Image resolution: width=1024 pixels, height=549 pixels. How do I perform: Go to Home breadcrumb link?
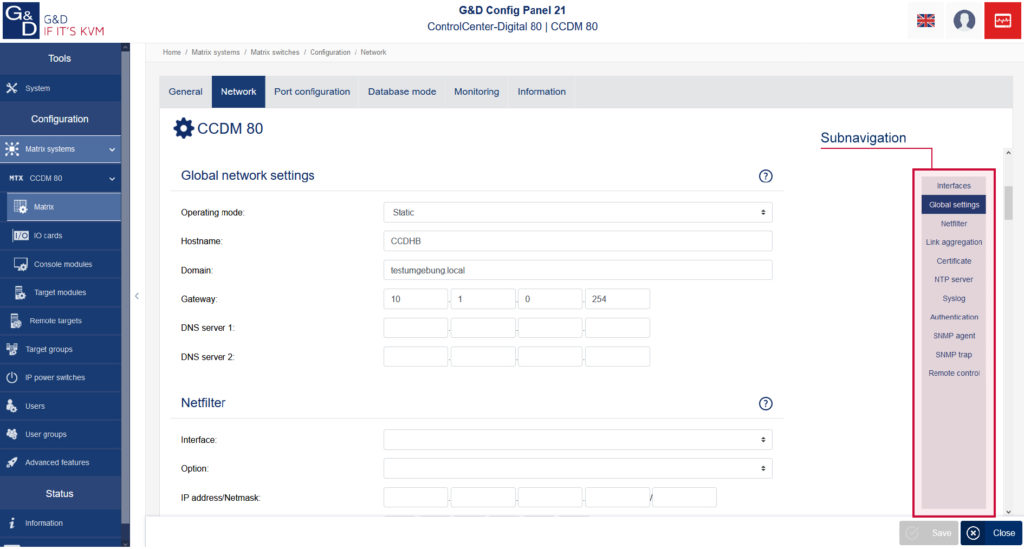pyautogui.click(x=172, y=52)
